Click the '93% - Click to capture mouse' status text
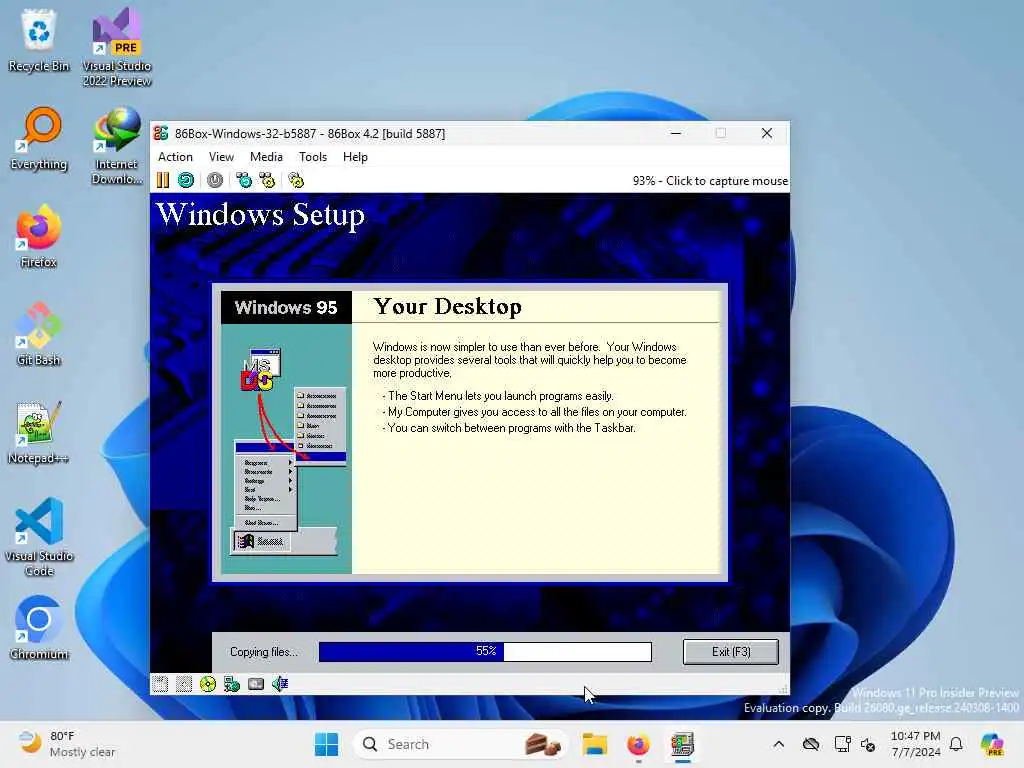This screenshot has width=1024, height=768. (x=710, y=181)
